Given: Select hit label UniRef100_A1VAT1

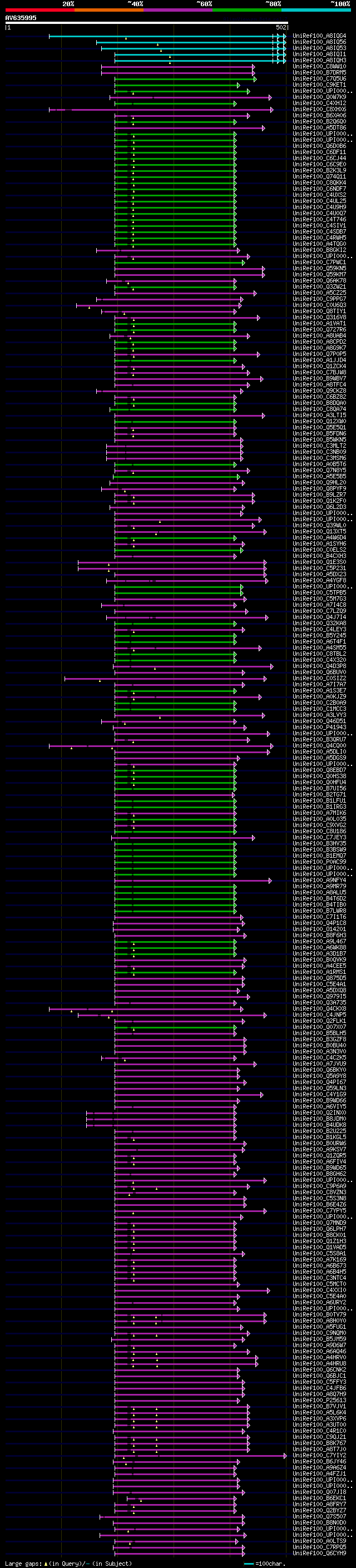Looking at the screenshot, I should pyautogui.click(x=319, y=323).
